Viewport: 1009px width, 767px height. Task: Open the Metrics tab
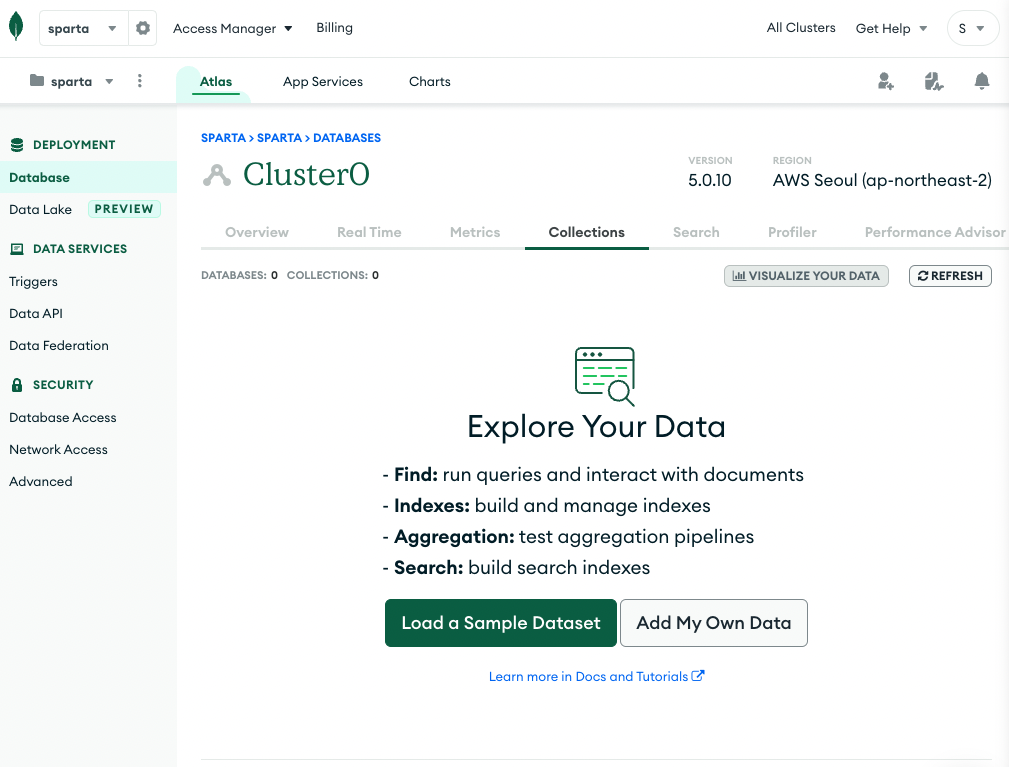point(475,232)
